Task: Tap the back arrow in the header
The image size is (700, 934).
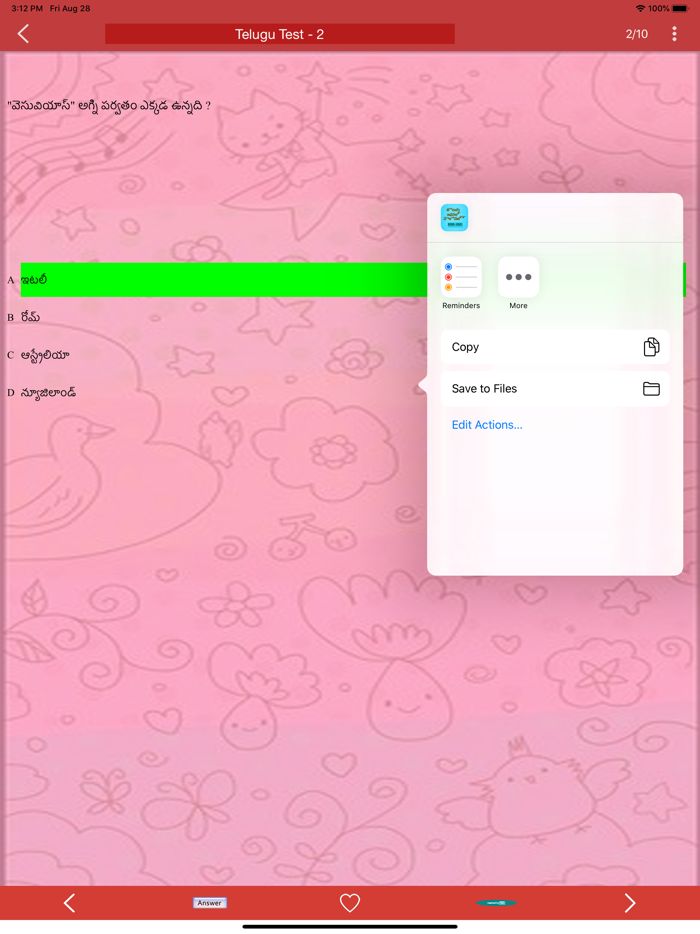Action: (23, 34)
